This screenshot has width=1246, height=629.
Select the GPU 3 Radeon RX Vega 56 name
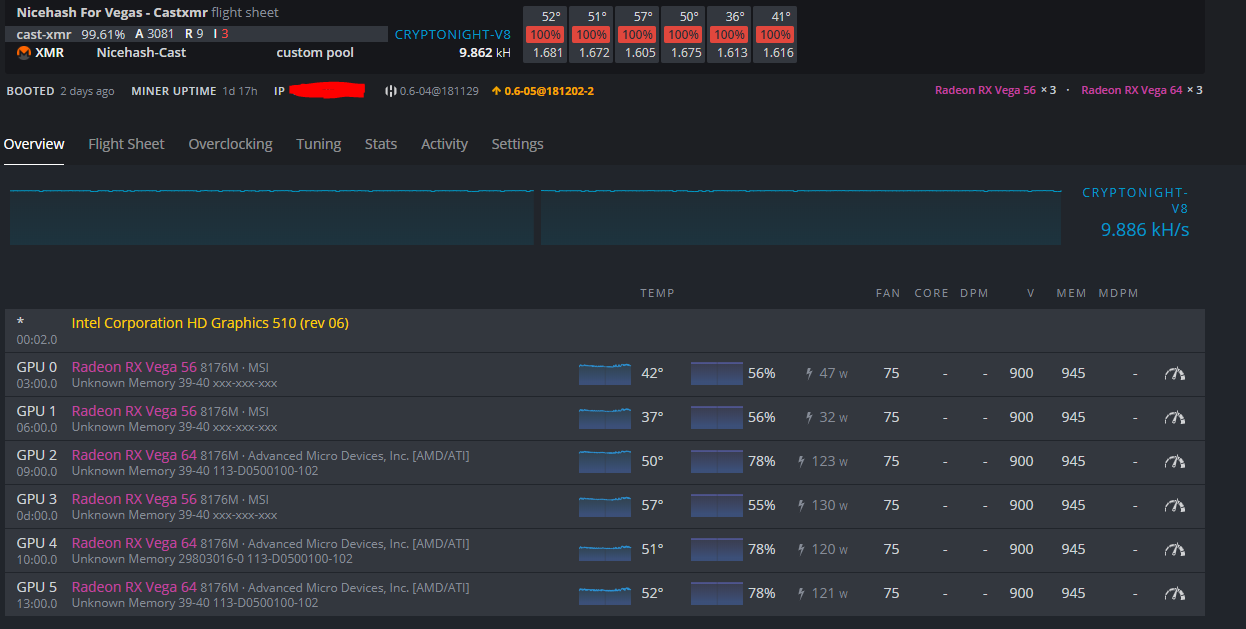(134, 499)
